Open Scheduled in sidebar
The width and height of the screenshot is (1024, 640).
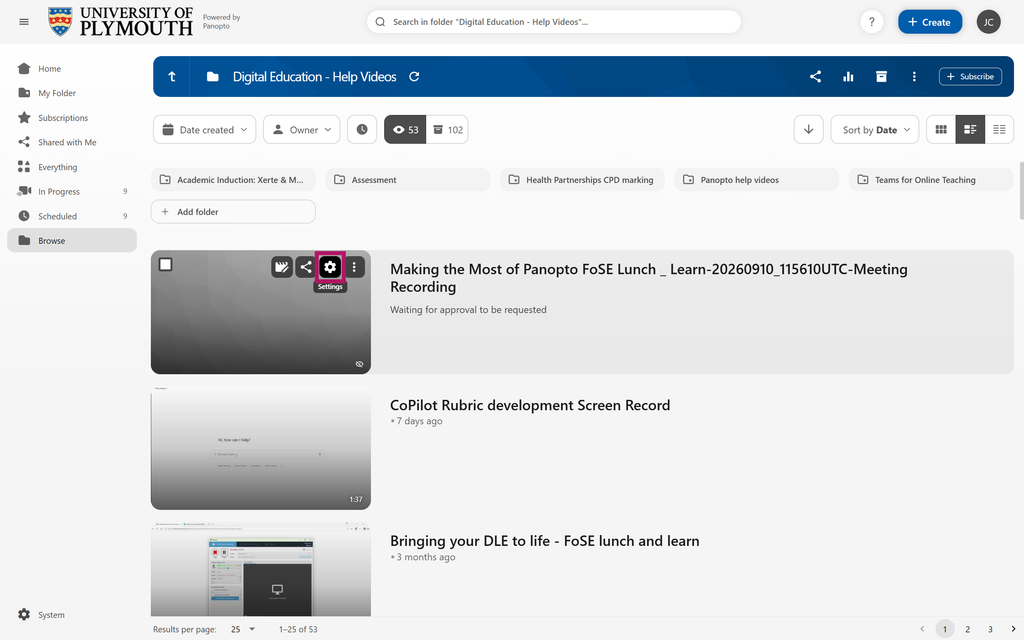[x=72, y=216]
